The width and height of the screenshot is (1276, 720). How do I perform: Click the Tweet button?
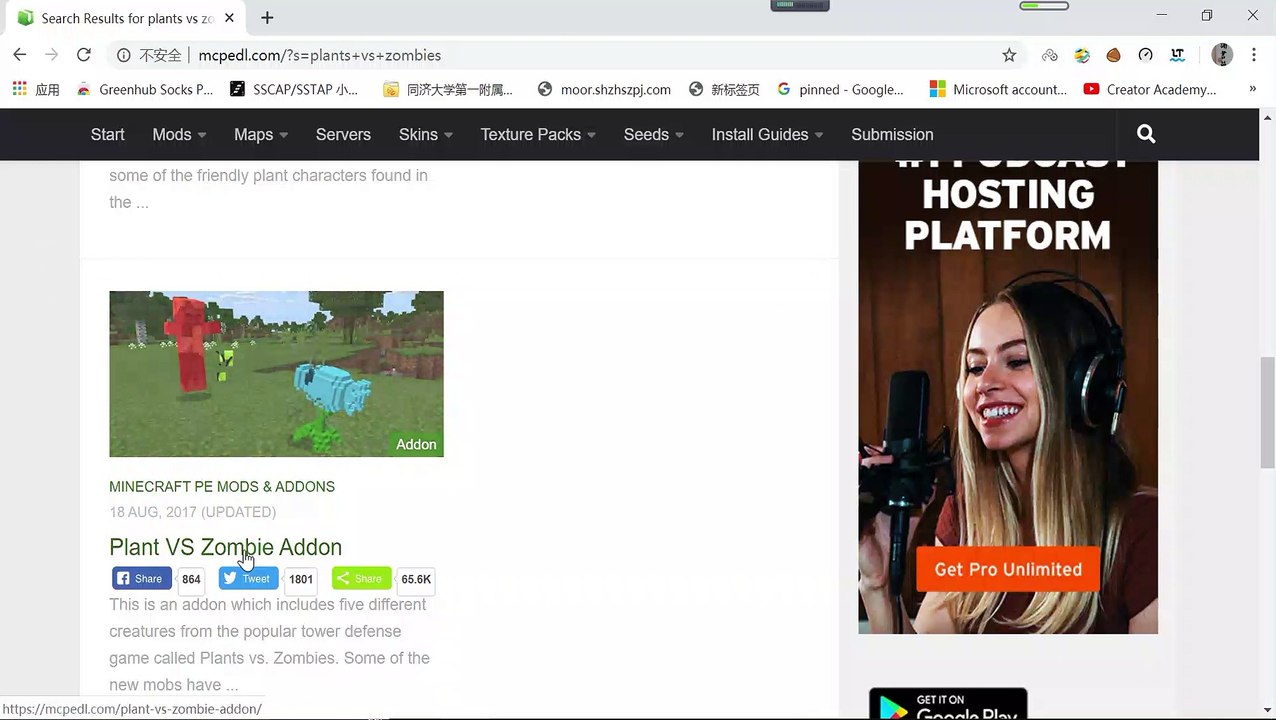(x=248, y=578)
